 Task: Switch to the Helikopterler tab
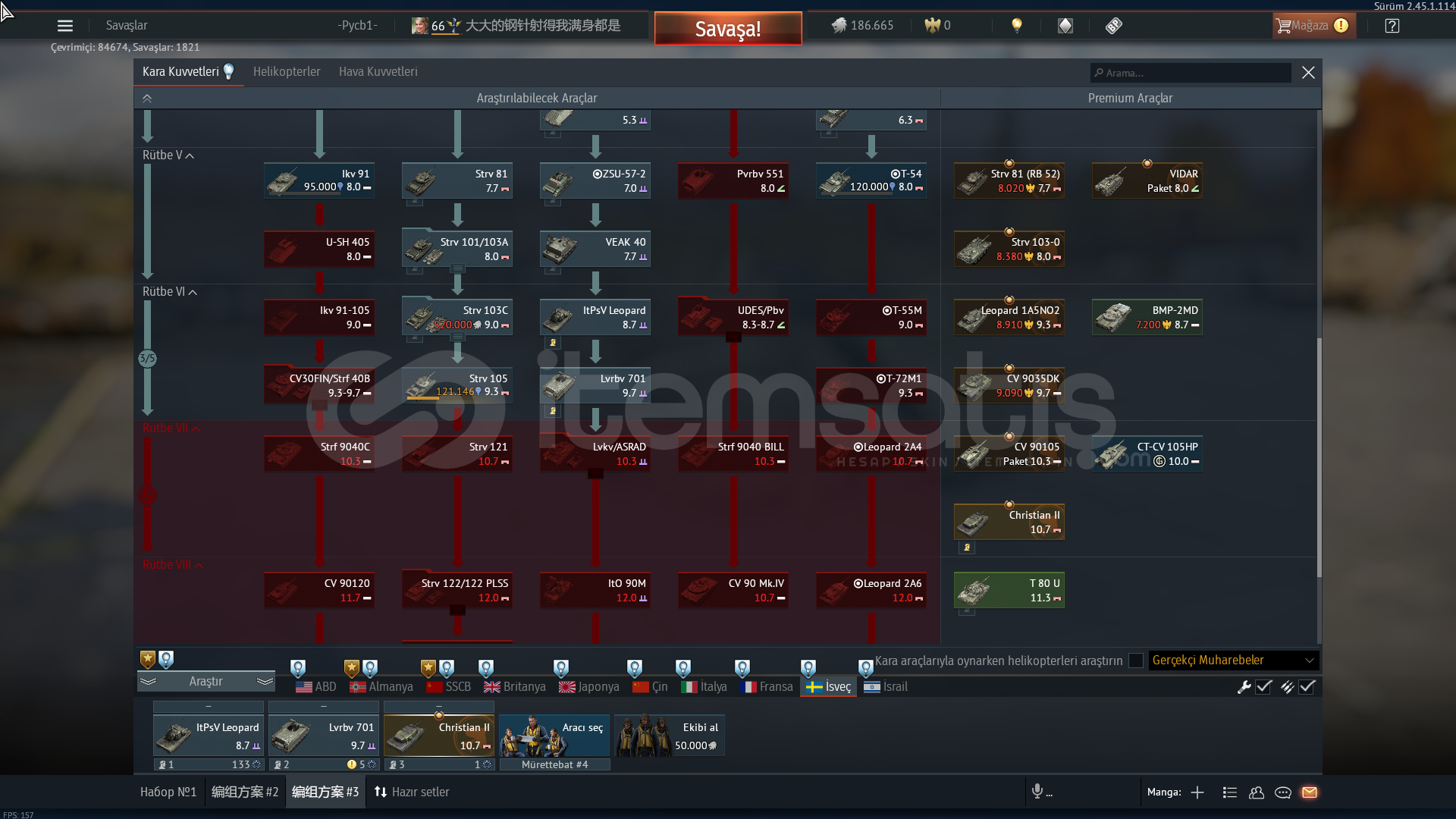pyautogui.click(x=287, y=71)
